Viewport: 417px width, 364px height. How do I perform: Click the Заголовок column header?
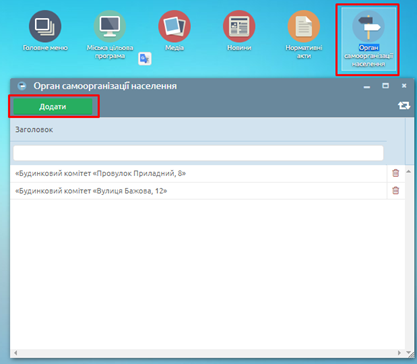point(198,129)
